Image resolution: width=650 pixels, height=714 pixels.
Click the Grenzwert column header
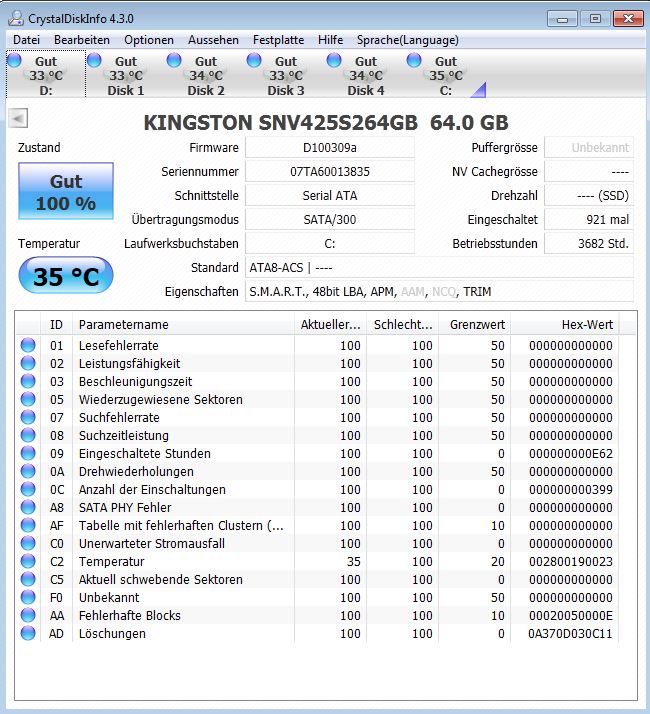point(475,325)
